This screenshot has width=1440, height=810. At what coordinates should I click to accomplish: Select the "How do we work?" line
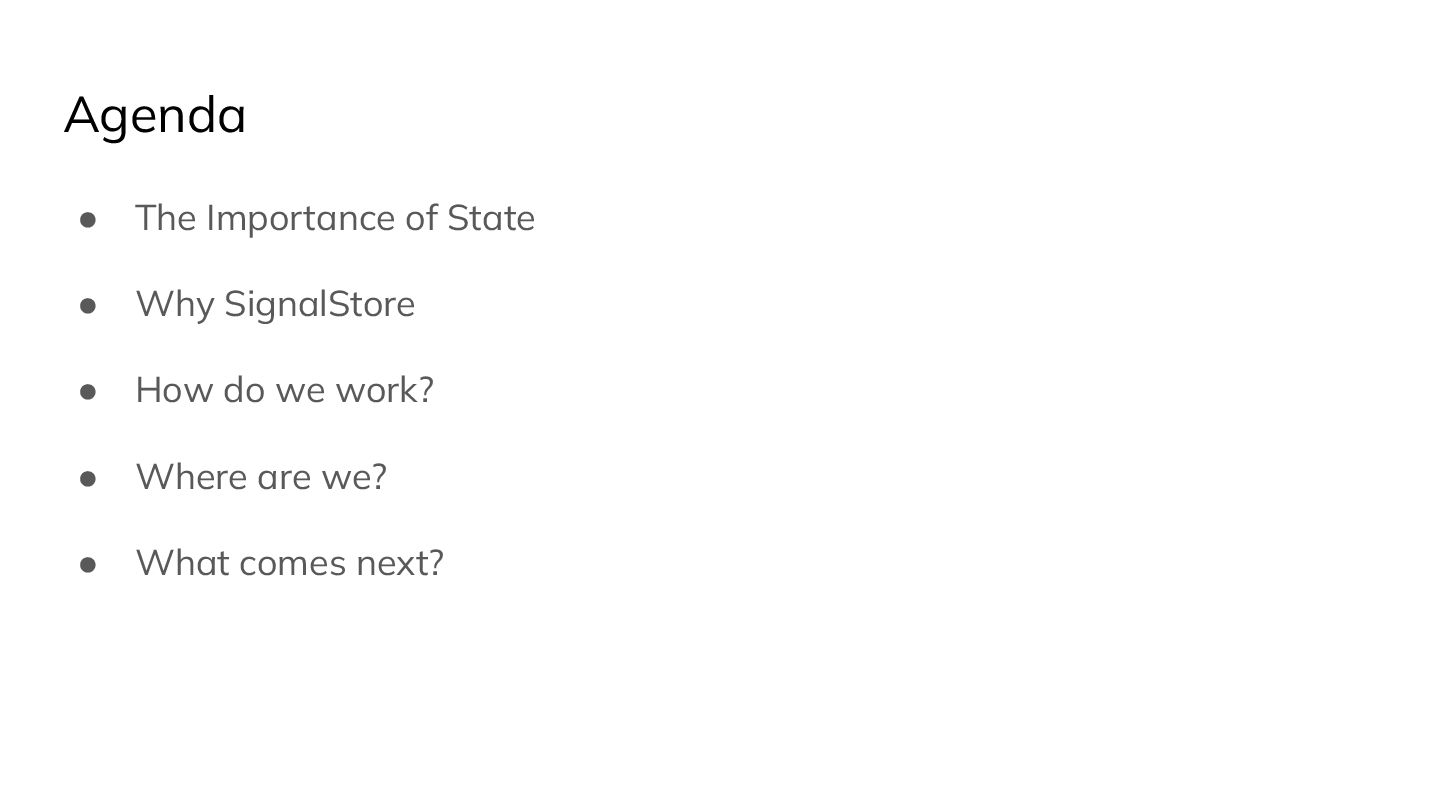point(285,390)
